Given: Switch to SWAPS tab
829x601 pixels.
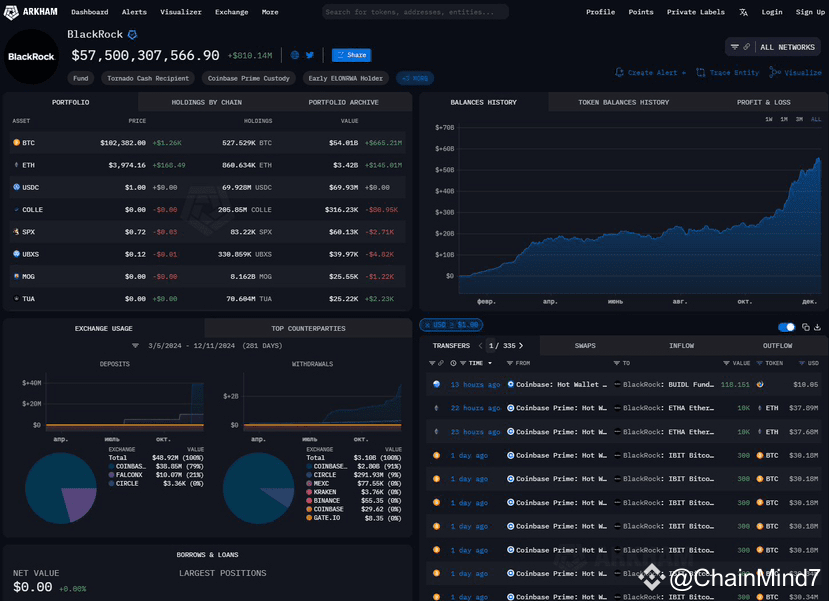Looking at the screenshot, I should (585, 346).
